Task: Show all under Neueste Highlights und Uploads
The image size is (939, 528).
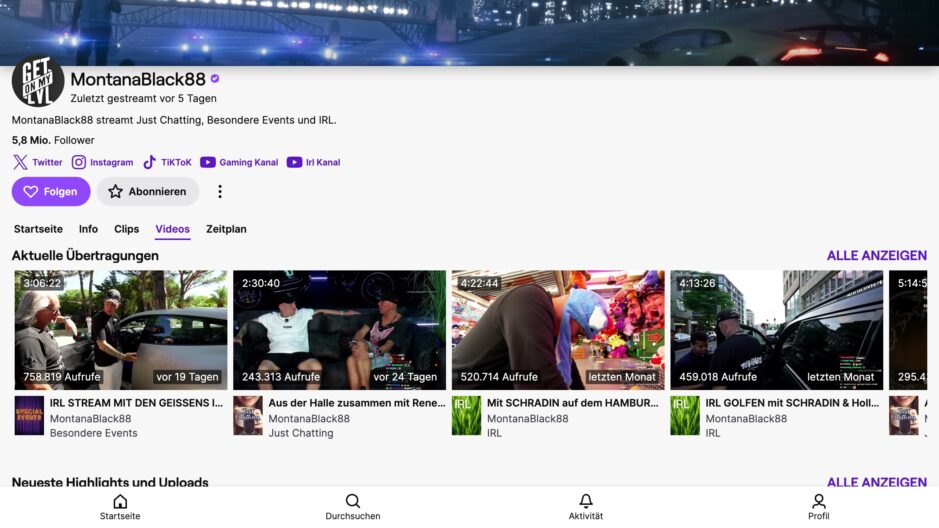Action: click(x=877, y=482)
